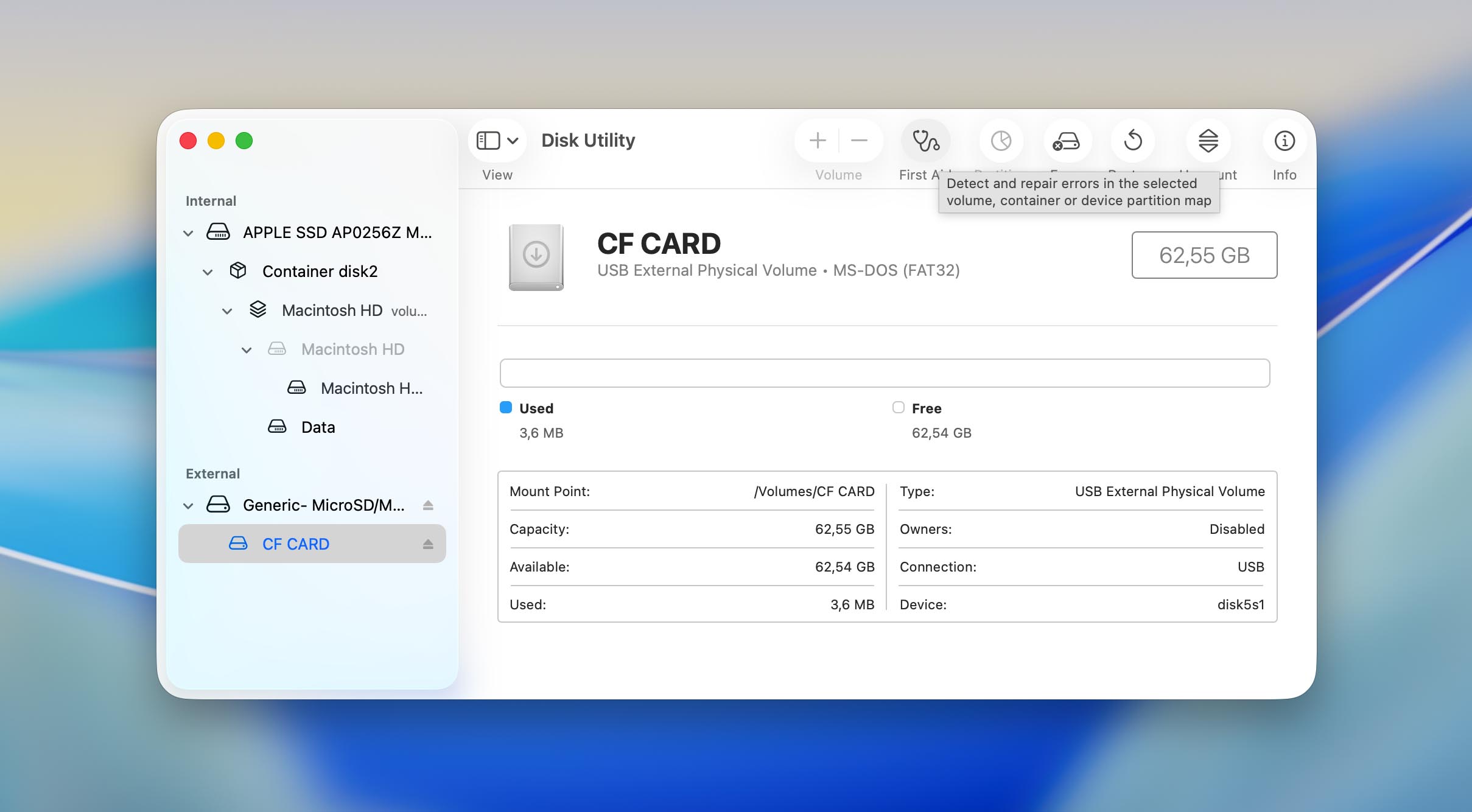1472x812 pixels.
Task: Collapse the Generic MicroSD device tree
Action: pyautogui.click(x=188, y=506)
